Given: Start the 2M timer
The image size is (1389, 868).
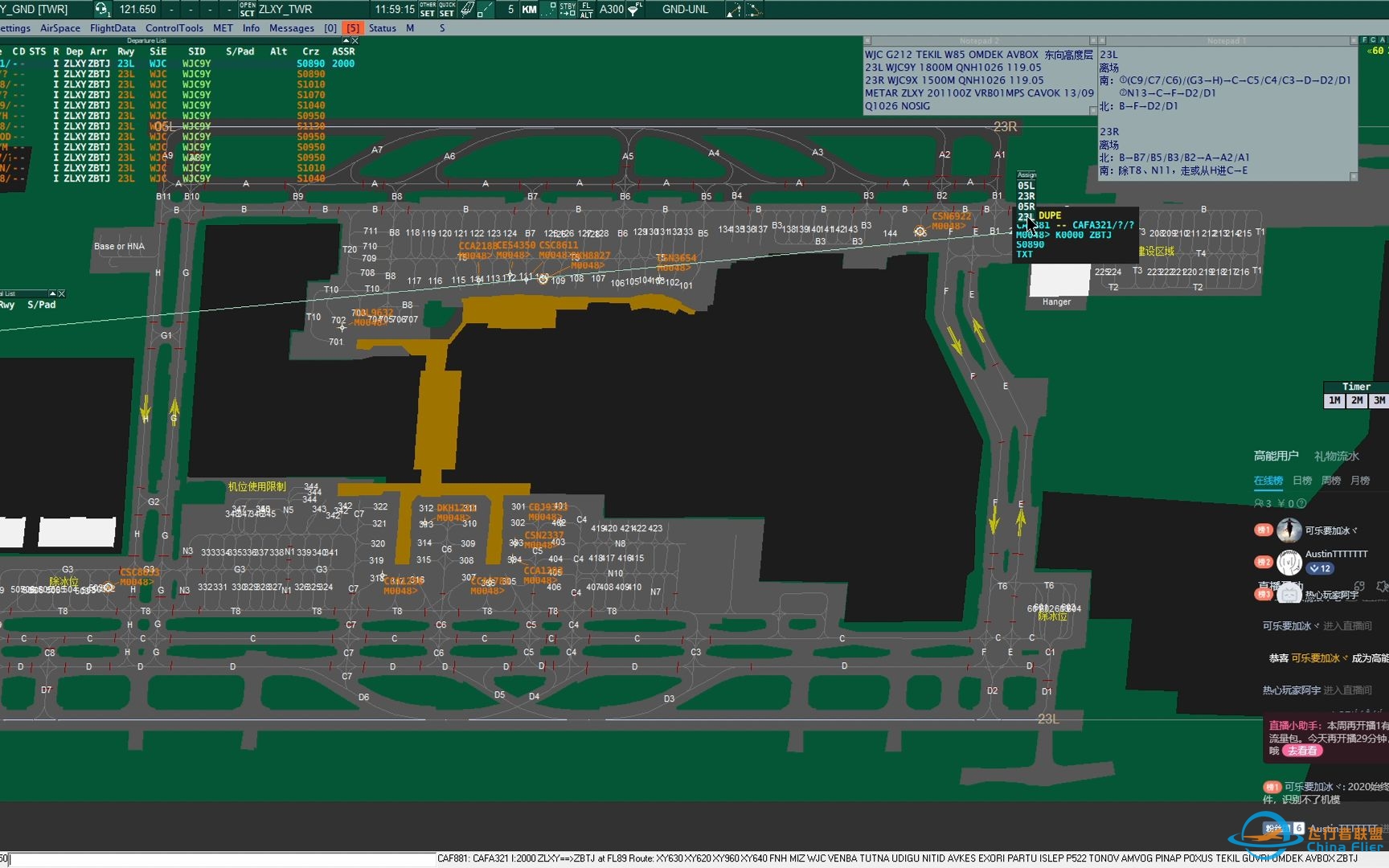Looking at the screenshot, I should point(1357,400).
